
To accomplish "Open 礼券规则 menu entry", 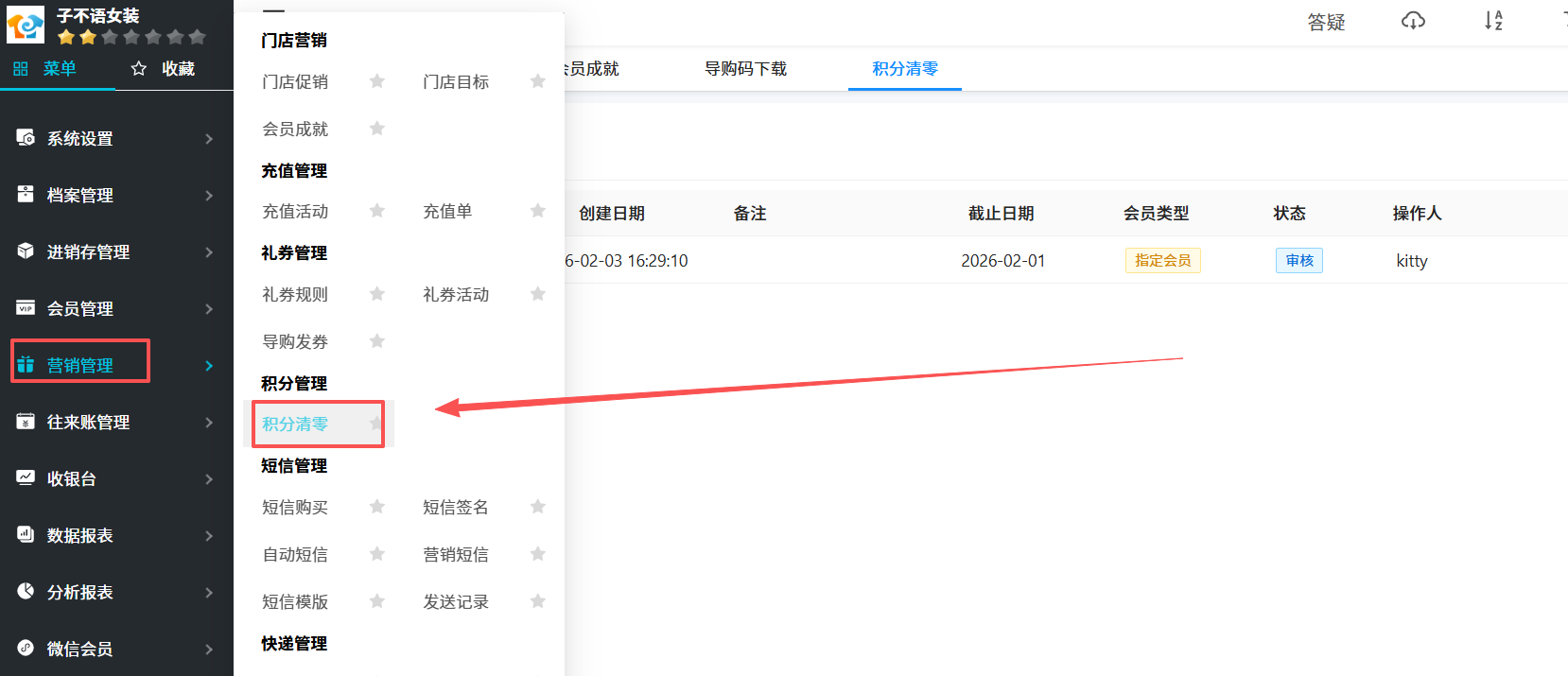I will 295,295.
